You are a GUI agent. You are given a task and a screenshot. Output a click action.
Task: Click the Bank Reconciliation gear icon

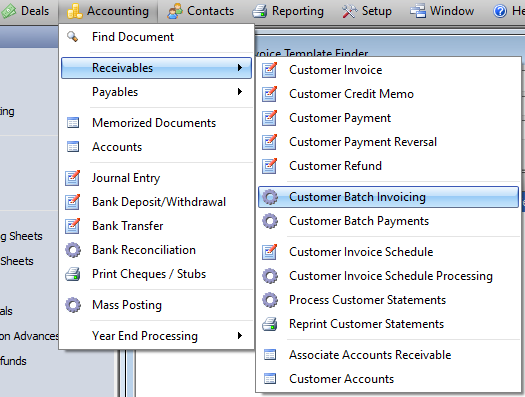tap(73, 250)
